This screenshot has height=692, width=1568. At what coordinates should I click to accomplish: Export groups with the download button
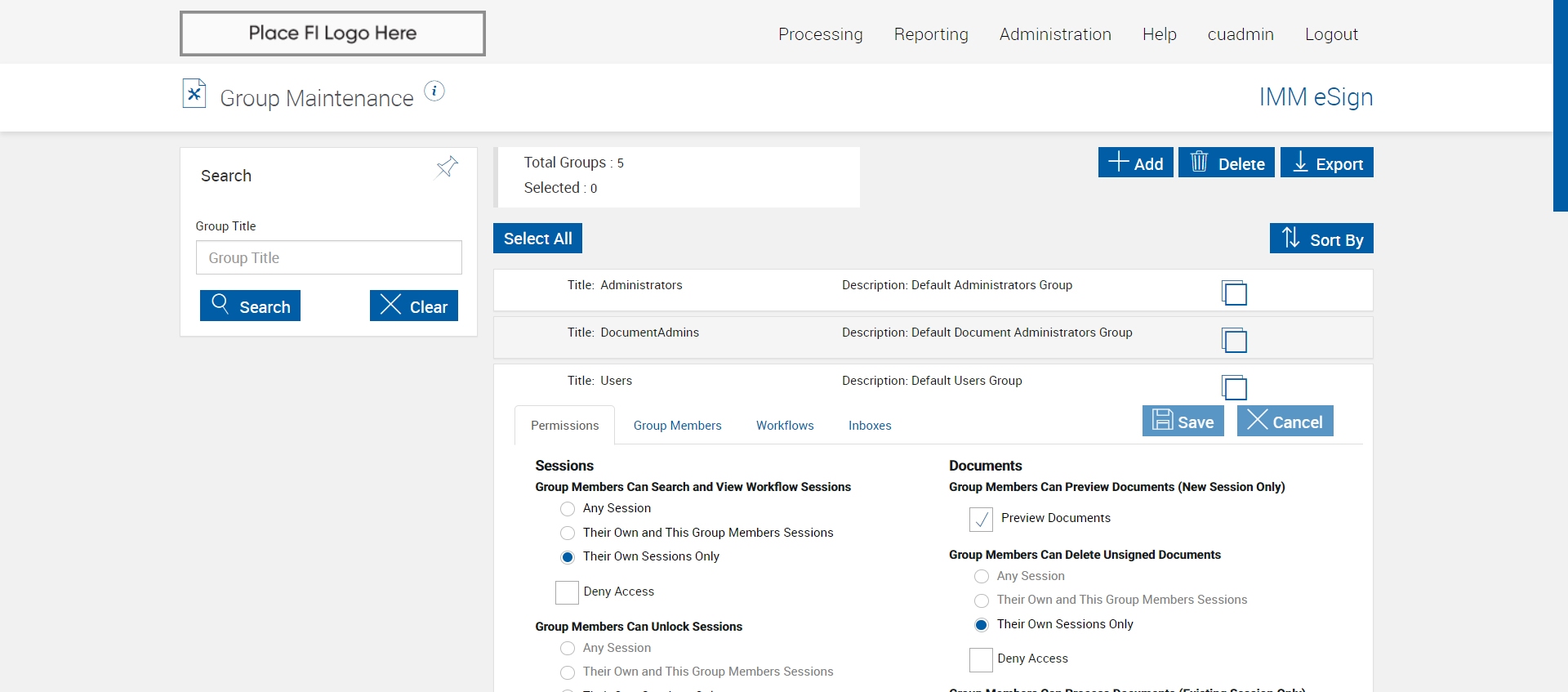click(x=1326, y=163)
